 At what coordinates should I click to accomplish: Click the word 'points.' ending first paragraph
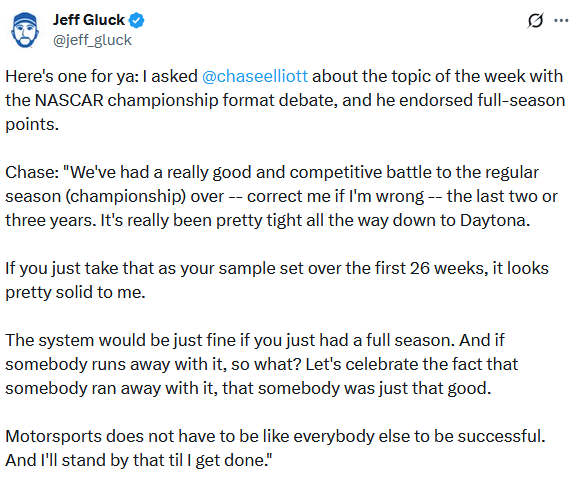coord(32,125)
